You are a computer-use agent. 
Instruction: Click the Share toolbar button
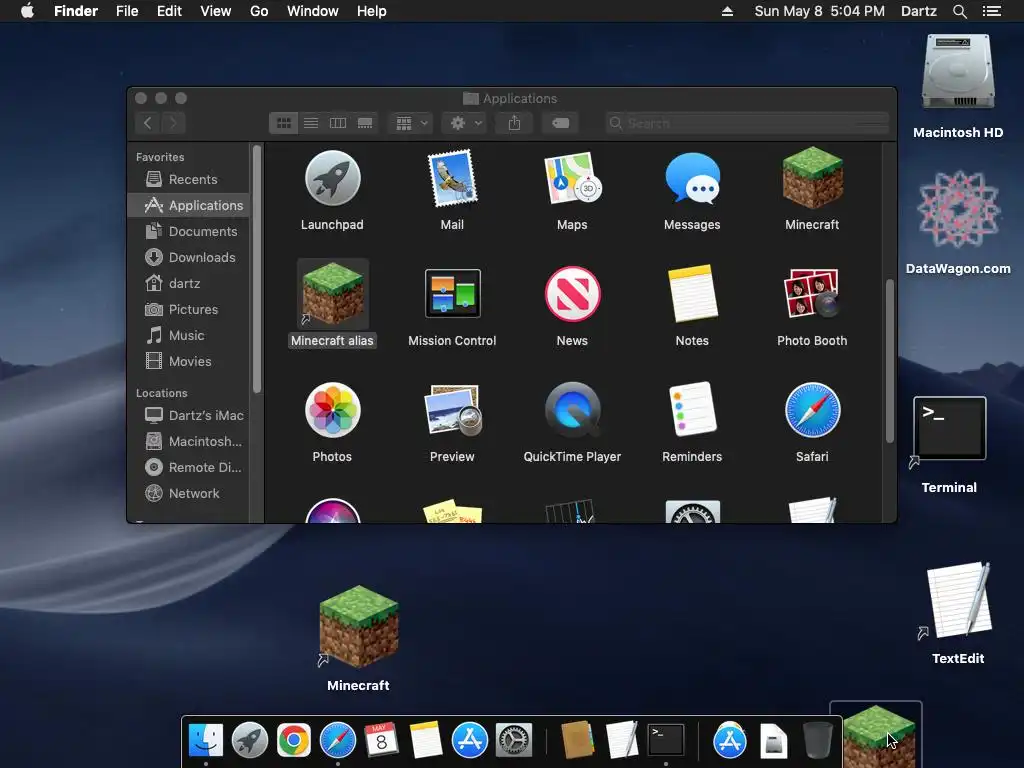(515, 123)
